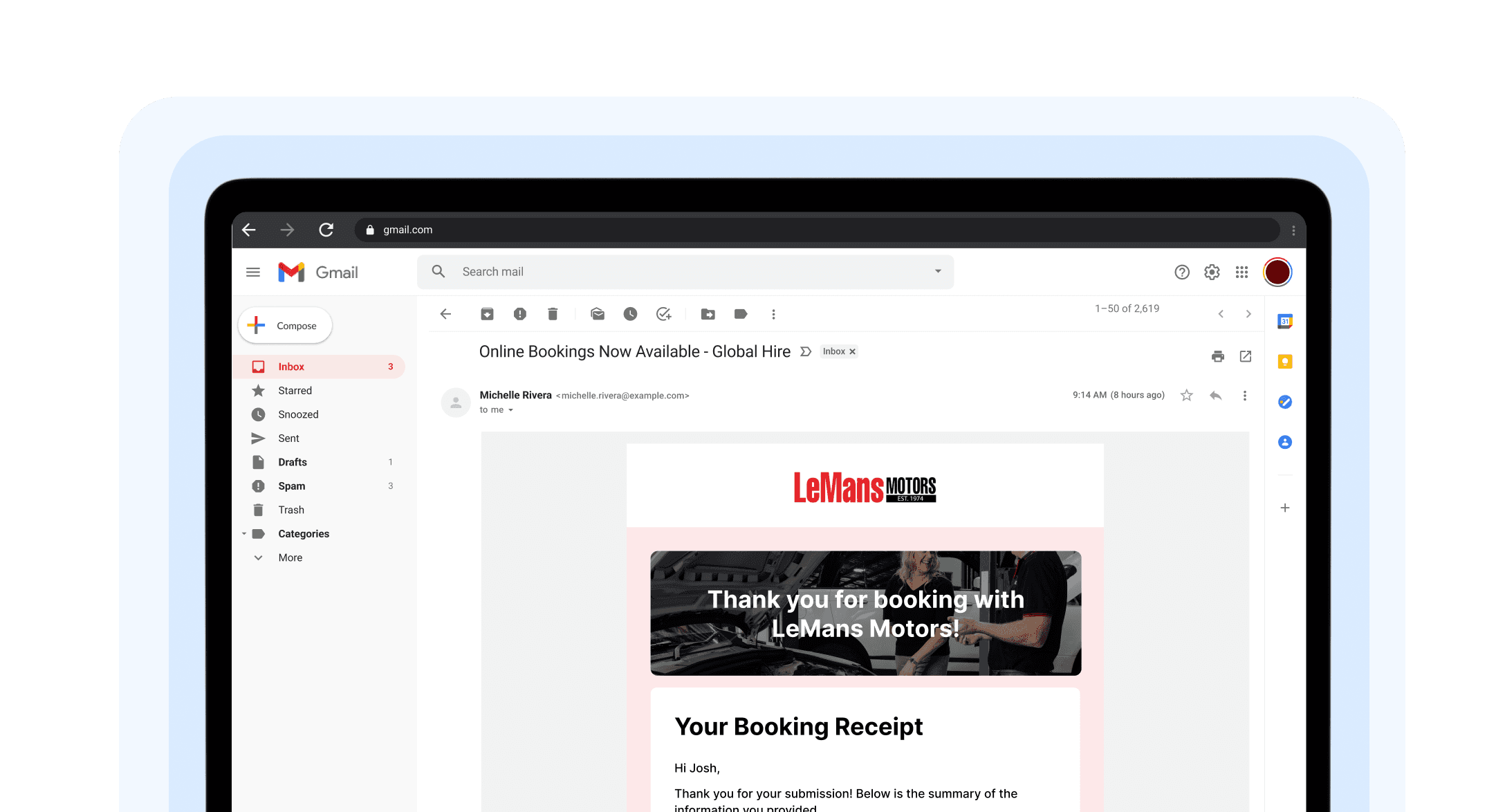Image resolution: width=1505 pixels, height=812 pixels.
Task: Archive this email with the archive icon
Action: point(487,314)
